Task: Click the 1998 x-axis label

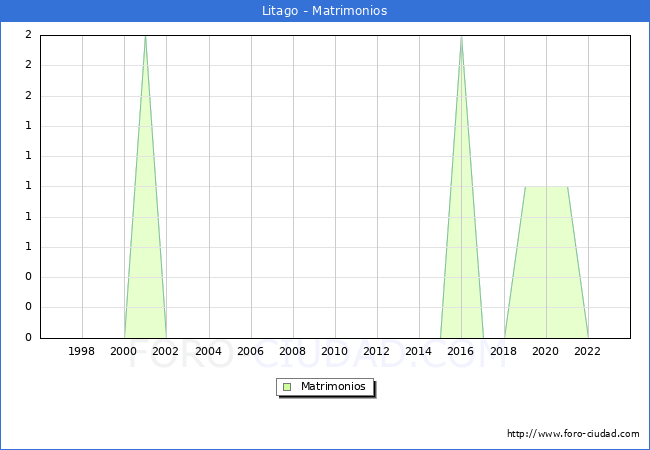Action: (82, 351)
